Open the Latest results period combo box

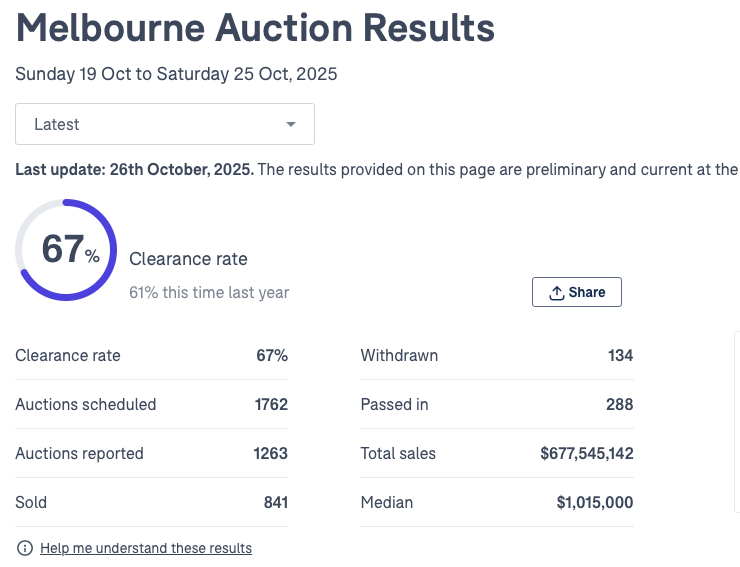tap(165, 125)
